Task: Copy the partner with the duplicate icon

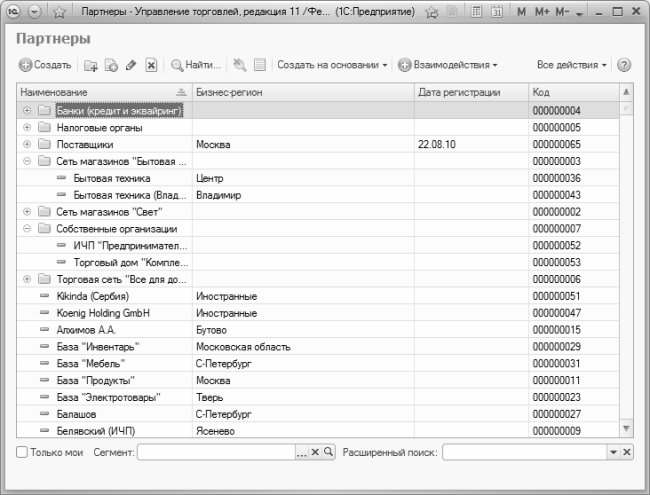Action: click(x=111, y=65)
